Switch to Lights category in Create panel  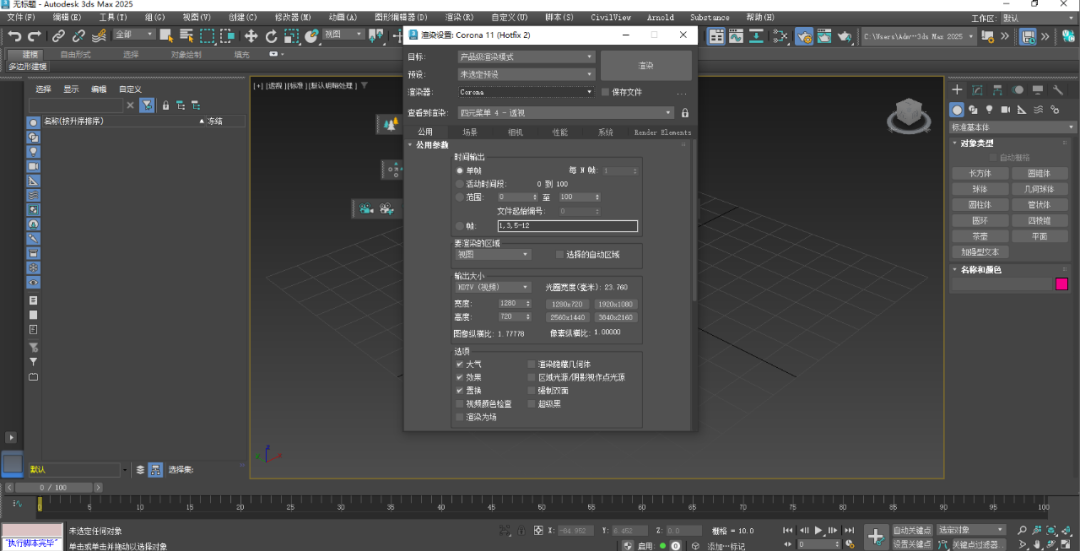989,109
